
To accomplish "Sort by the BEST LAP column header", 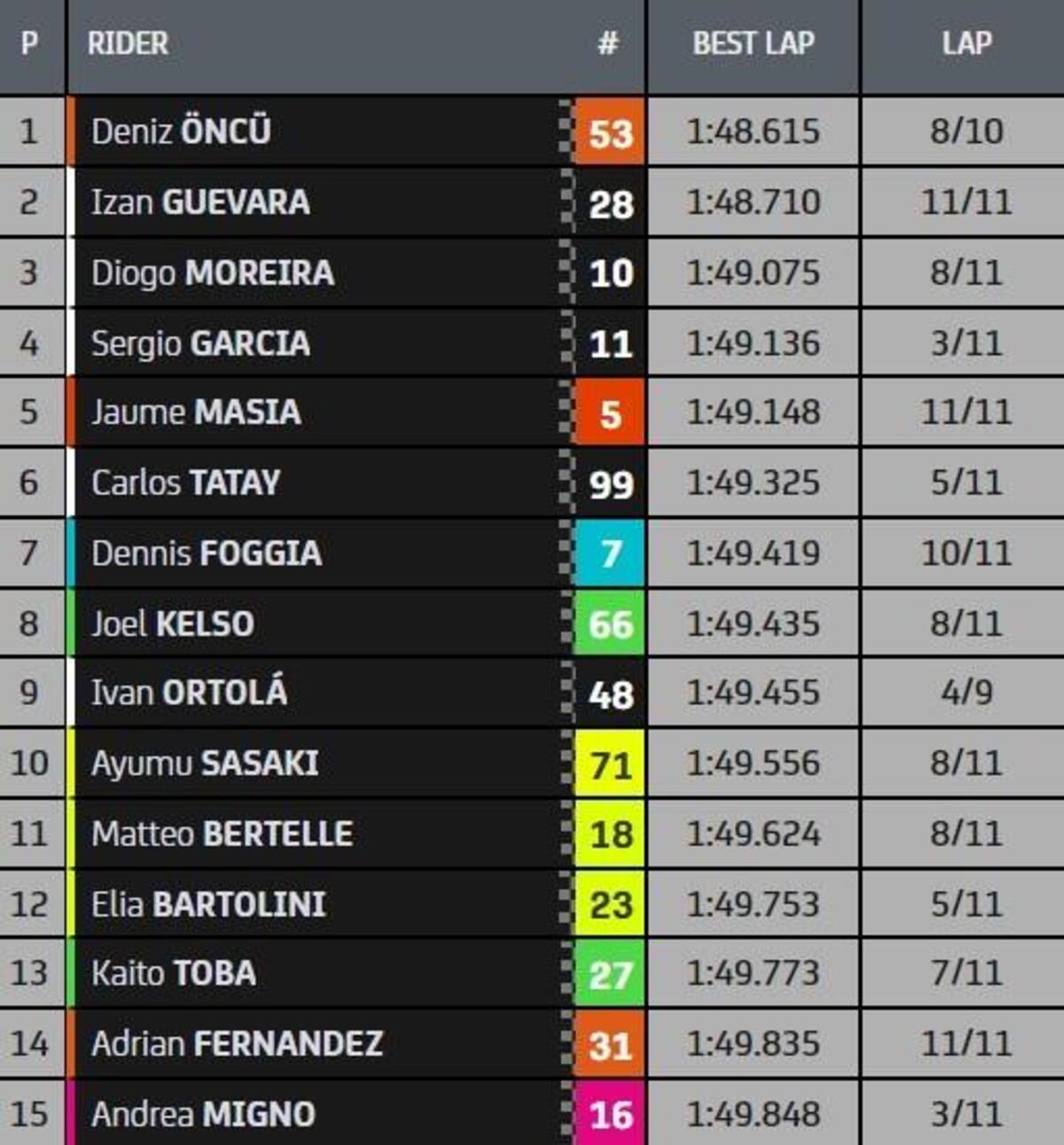I will (x=753, y=43).
